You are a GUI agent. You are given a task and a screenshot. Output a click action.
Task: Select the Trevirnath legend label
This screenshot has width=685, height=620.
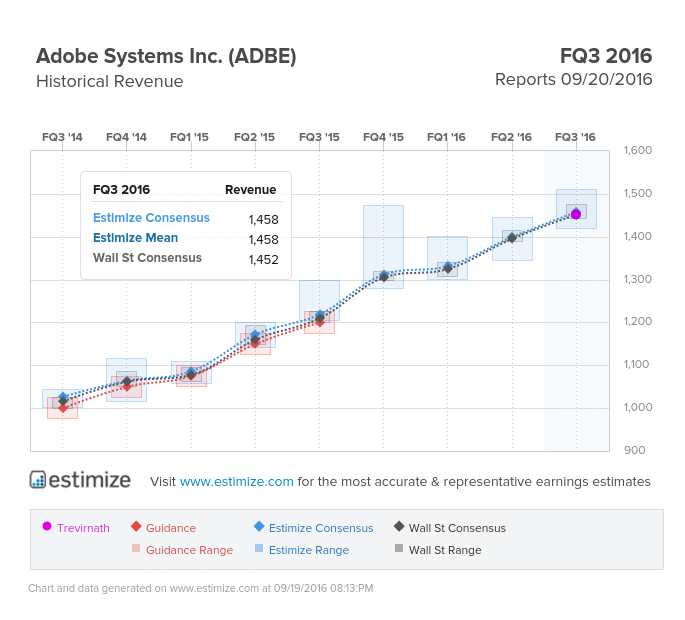coord(83,528)
